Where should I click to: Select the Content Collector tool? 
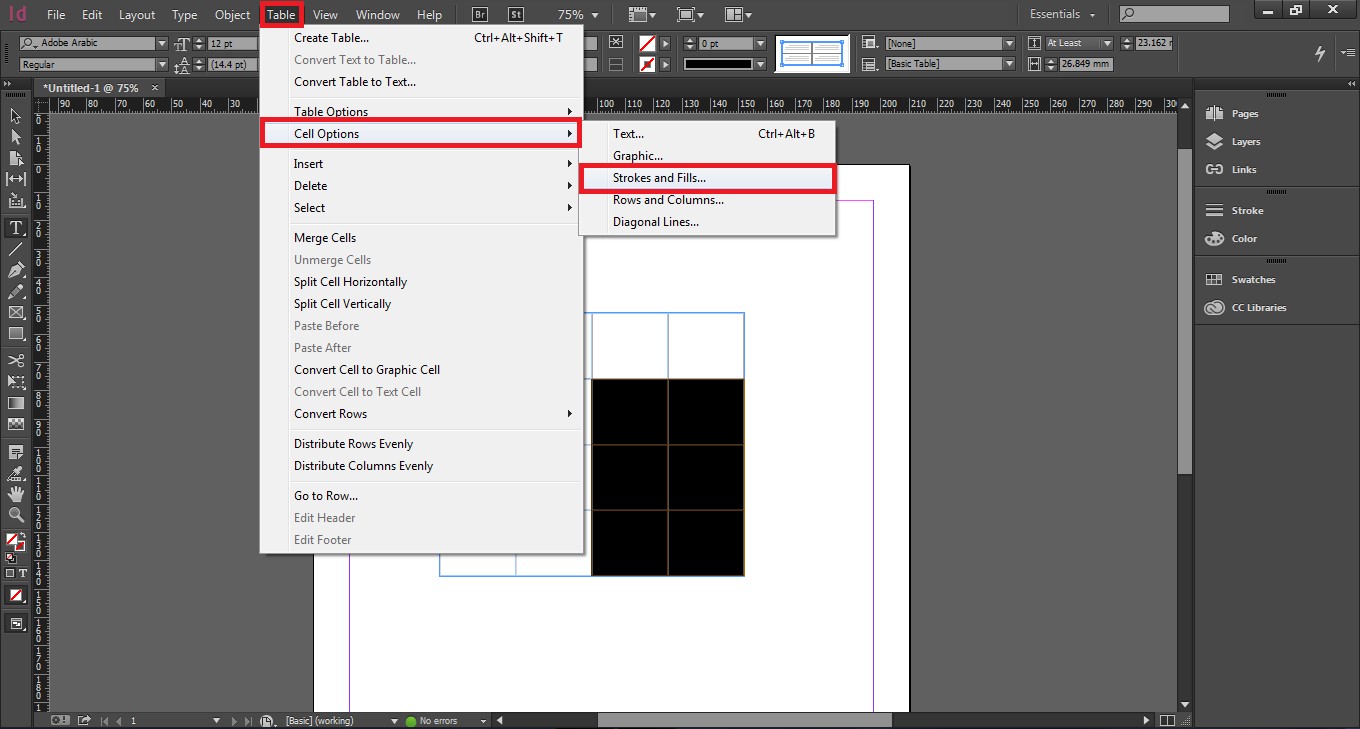point(16,200)
